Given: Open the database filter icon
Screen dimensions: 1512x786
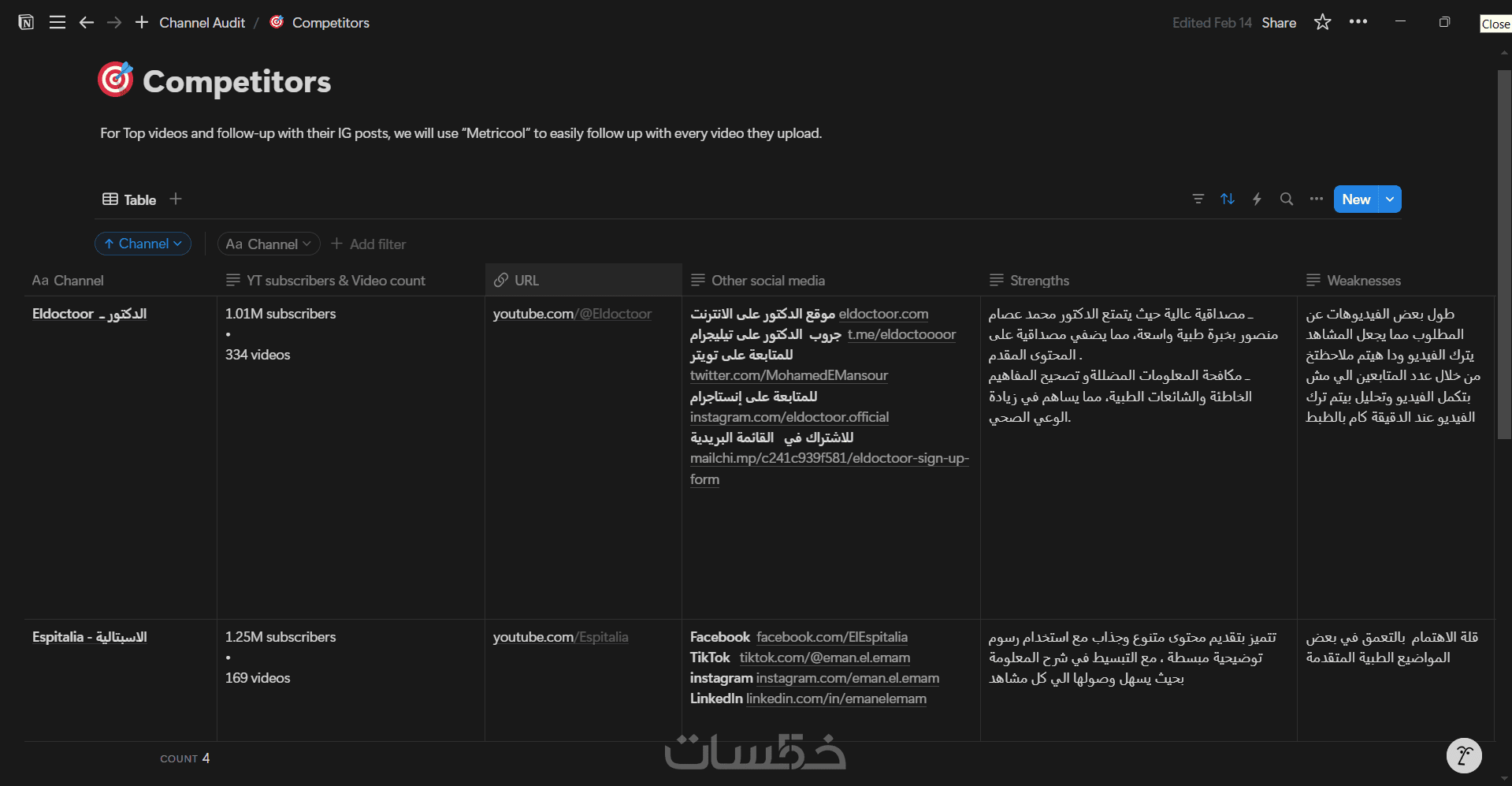Looking at the screenshot, I should pos(1198,199).
